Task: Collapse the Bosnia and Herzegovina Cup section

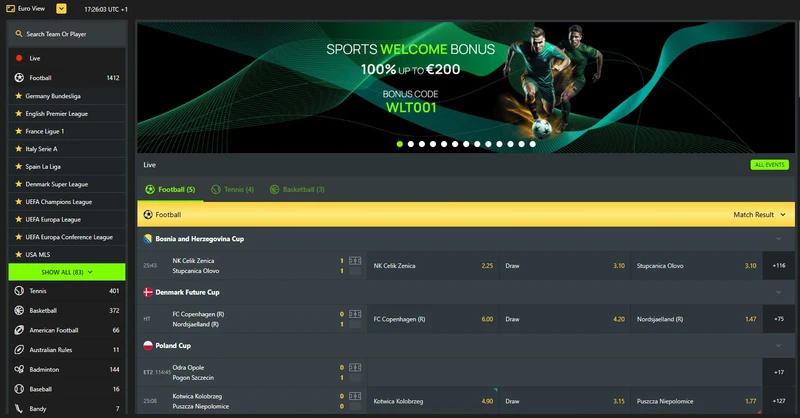Action: (779, 239)
